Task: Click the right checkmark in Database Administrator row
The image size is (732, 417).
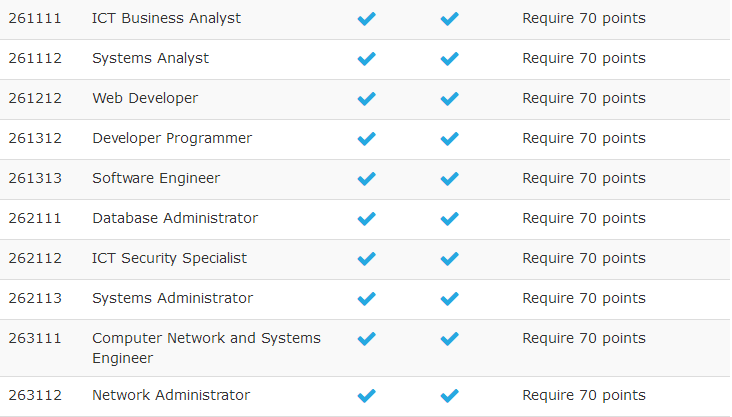Action: [449, 219]
